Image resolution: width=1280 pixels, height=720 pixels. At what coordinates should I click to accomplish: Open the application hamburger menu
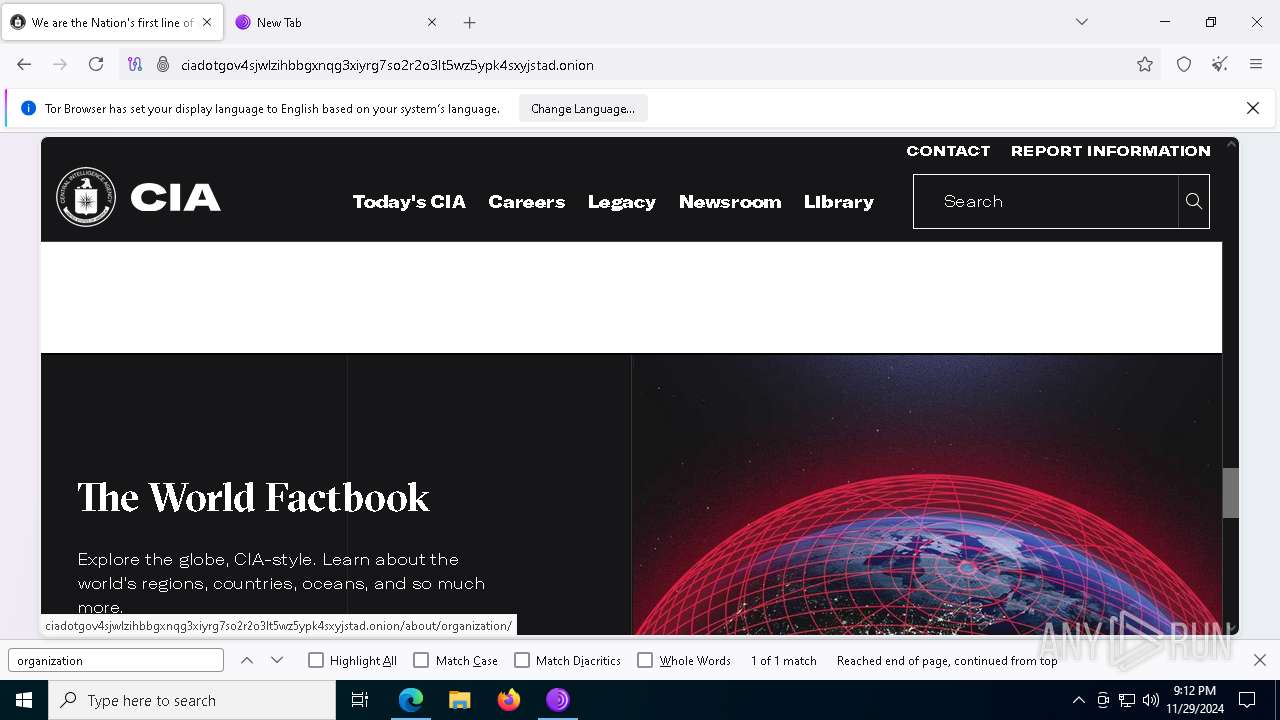1256,64
